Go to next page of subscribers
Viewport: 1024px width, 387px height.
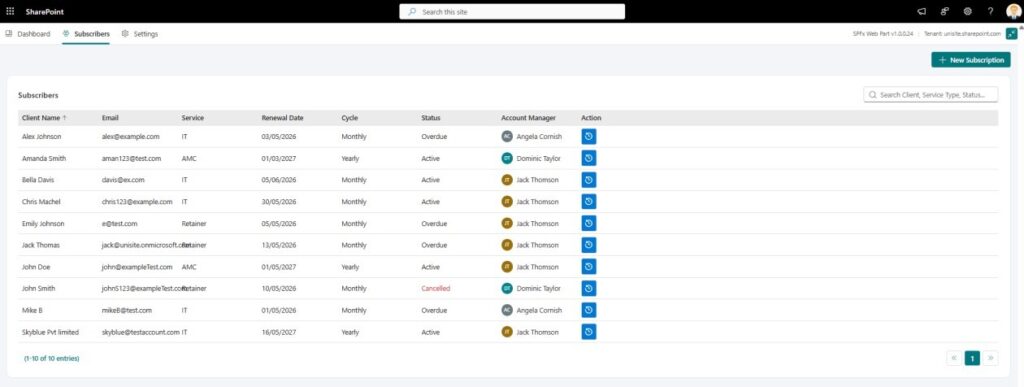[x=991, y=358]
